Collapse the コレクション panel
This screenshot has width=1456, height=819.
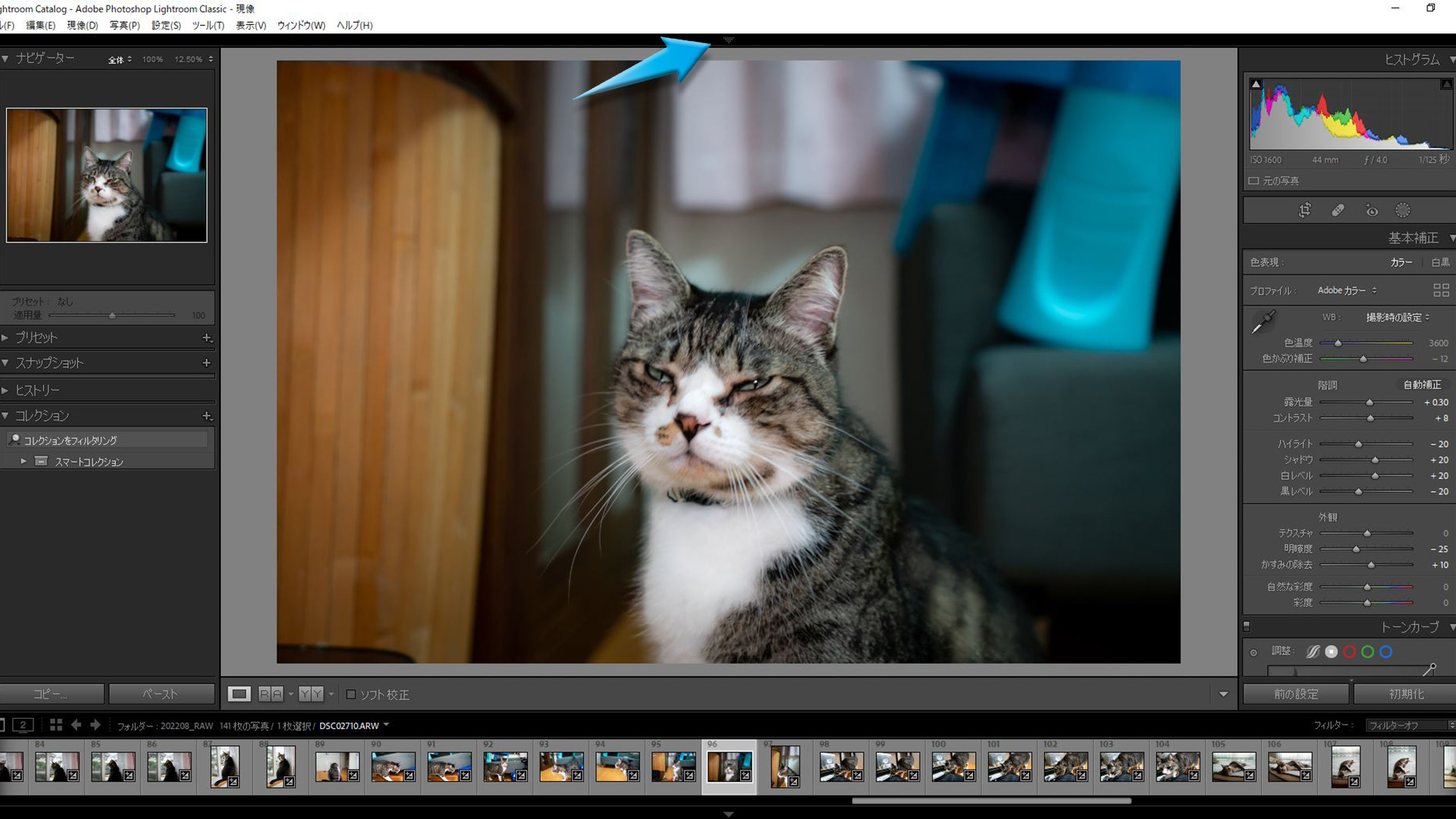click(5, 416)
